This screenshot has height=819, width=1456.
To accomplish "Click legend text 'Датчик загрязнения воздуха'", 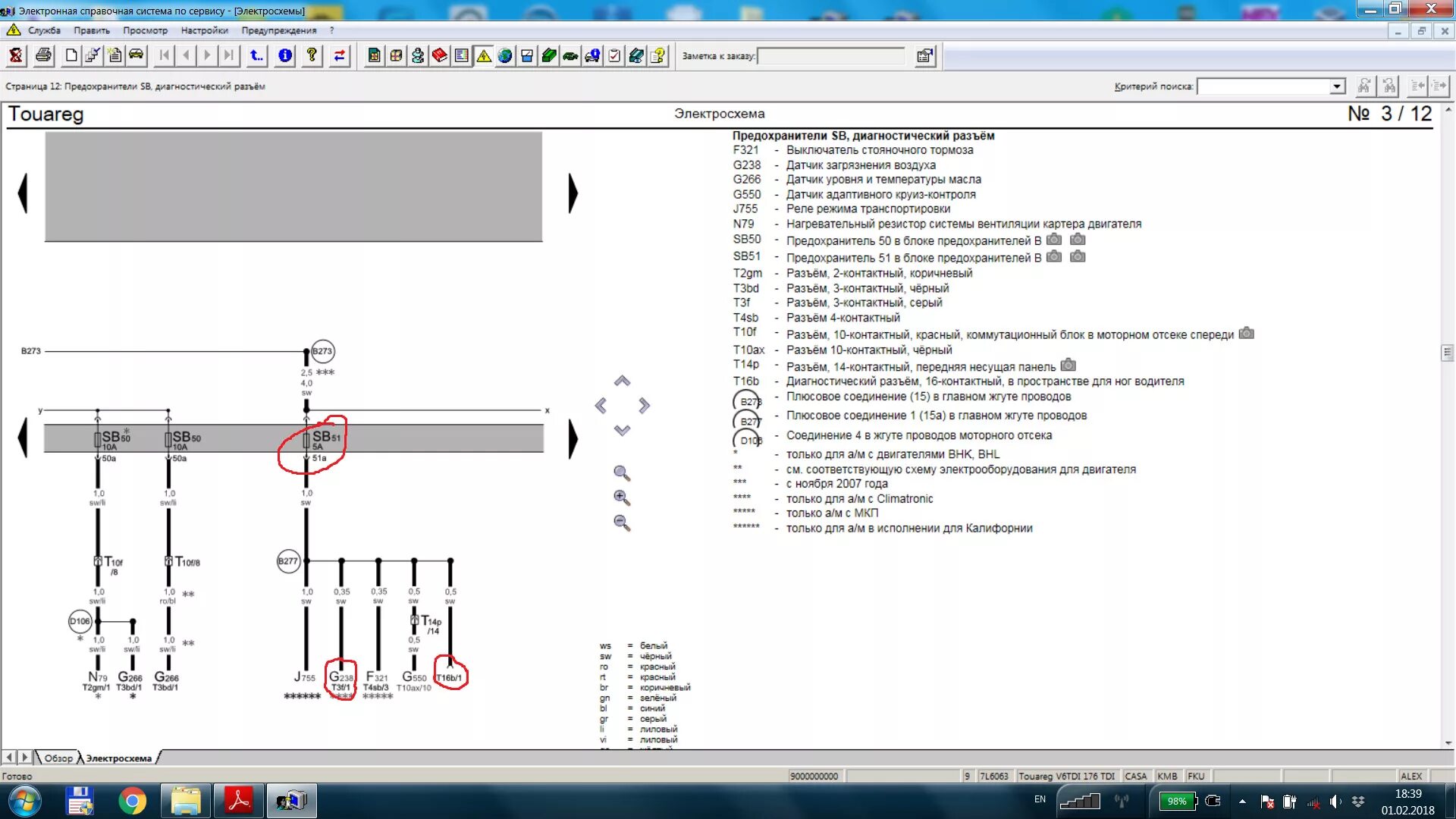I will pos(861,165).
